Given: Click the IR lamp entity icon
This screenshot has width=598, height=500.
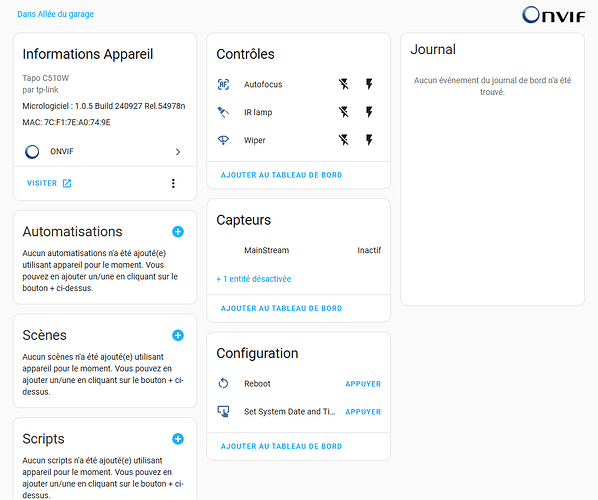Looking at the screenshot, I should tap(223, 112).
